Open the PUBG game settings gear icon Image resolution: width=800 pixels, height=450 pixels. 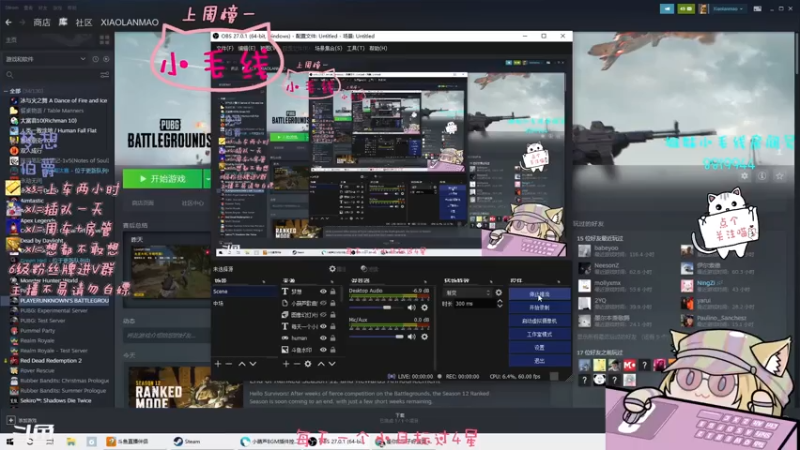[744, 176]
